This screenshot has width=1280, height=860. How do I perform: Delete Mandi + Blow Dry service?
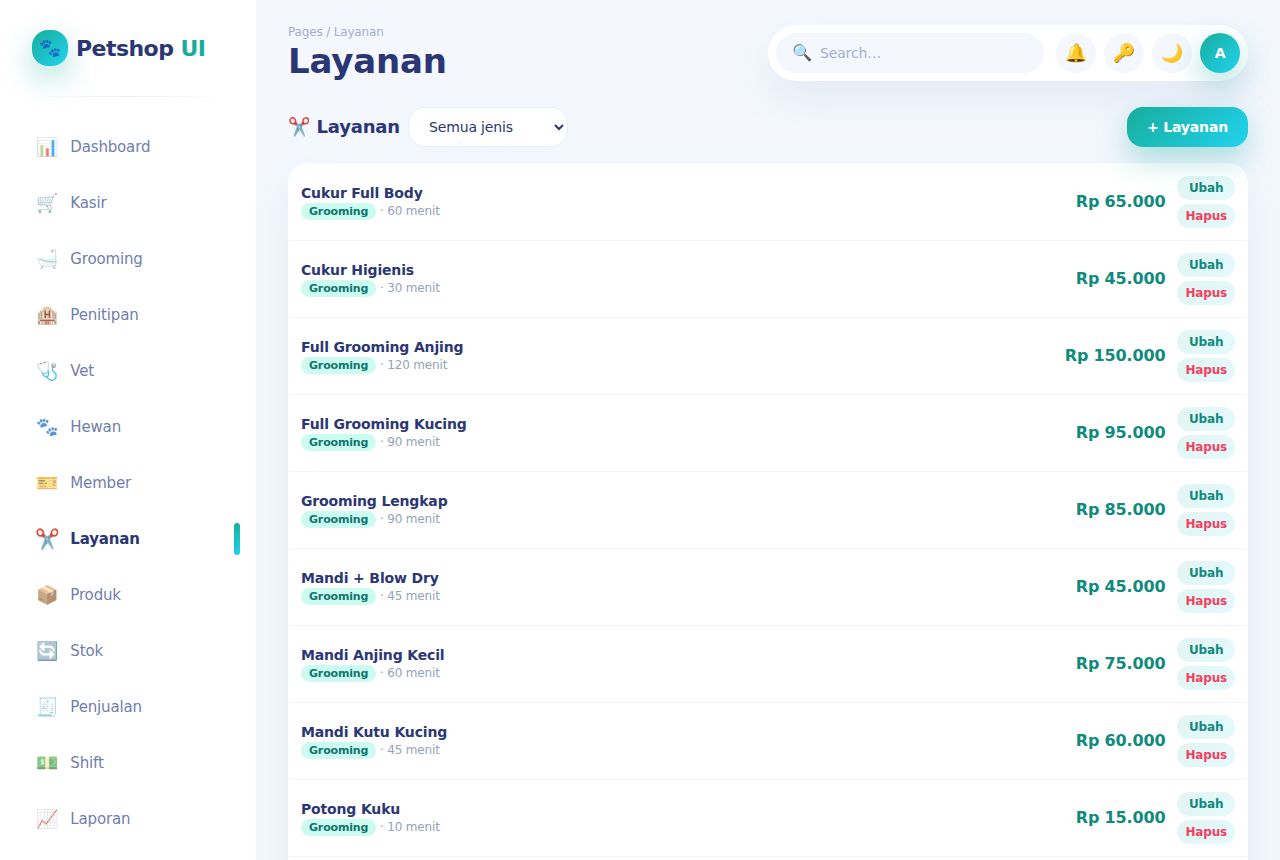pyautogui.click(x=1206, y=601)
